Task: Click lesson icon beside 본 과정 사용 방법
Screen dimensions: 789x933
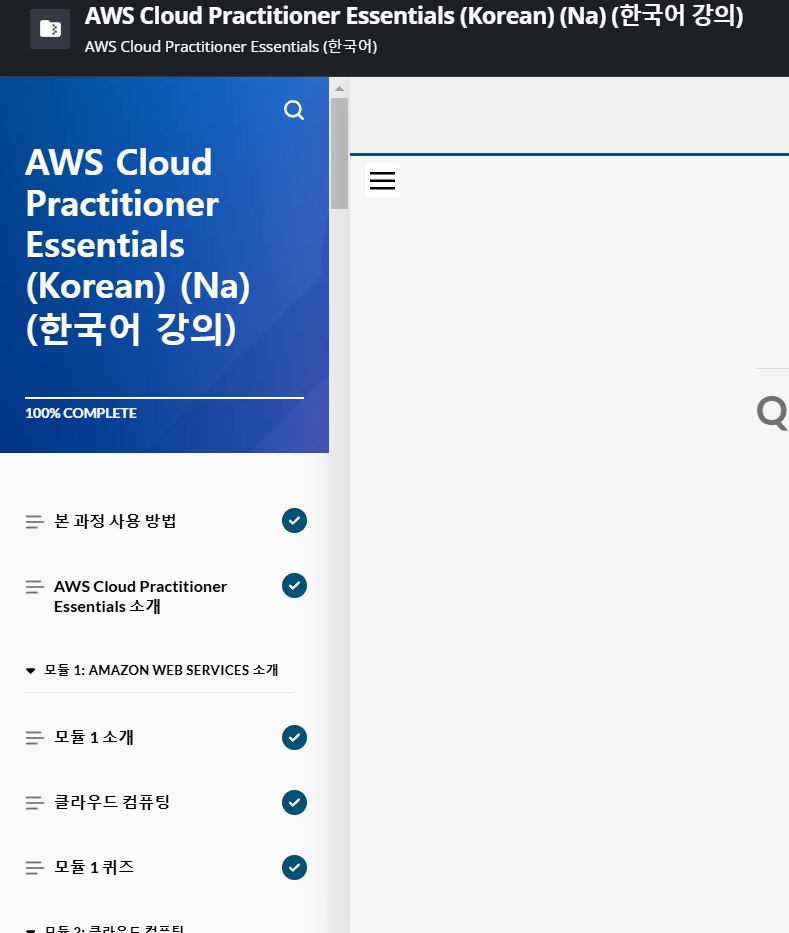Action: tap(35, 522)
